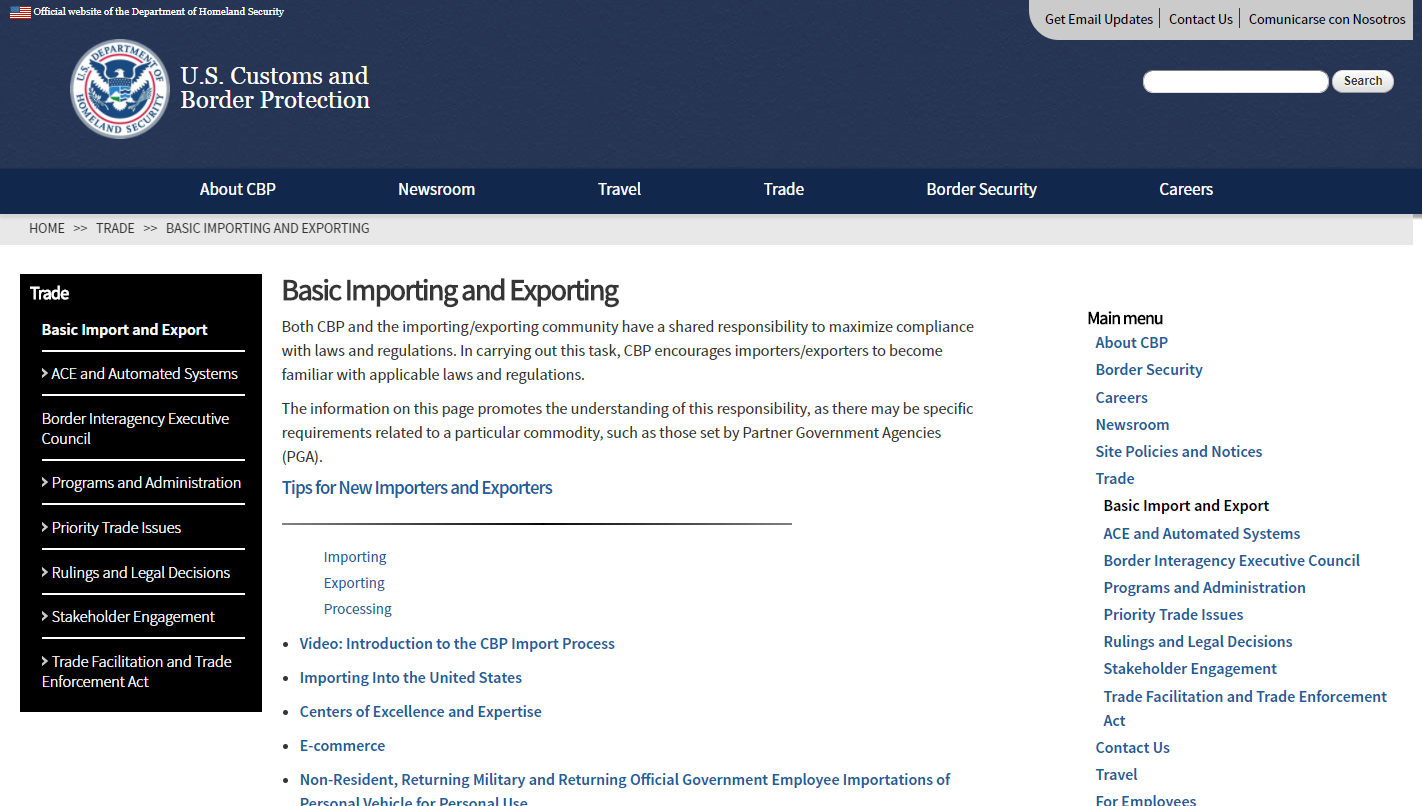Click Newsroom in right Main menu
Screen dimensions: 1422x806
pyautogui.click(x=1132, y=424)
